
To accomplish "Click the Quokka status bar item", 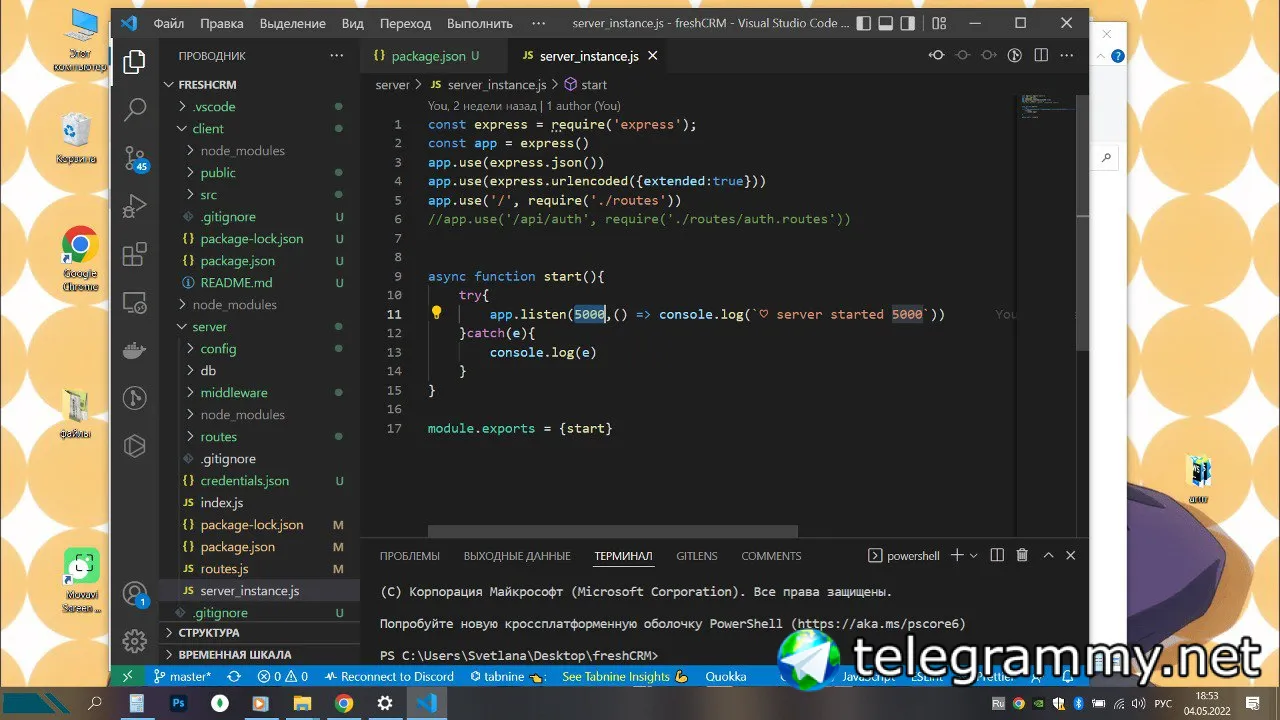I will click(726, 676).
